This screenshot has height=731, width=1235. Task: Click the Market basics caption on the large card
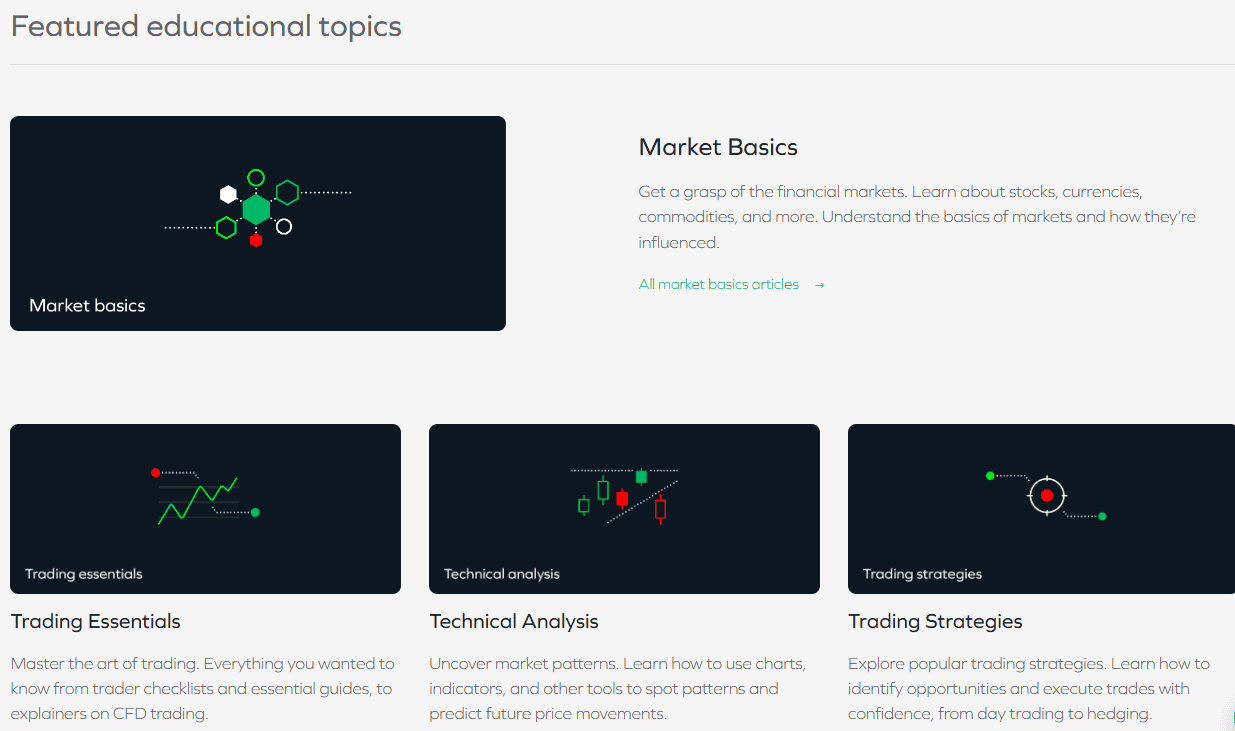point(87,306)
